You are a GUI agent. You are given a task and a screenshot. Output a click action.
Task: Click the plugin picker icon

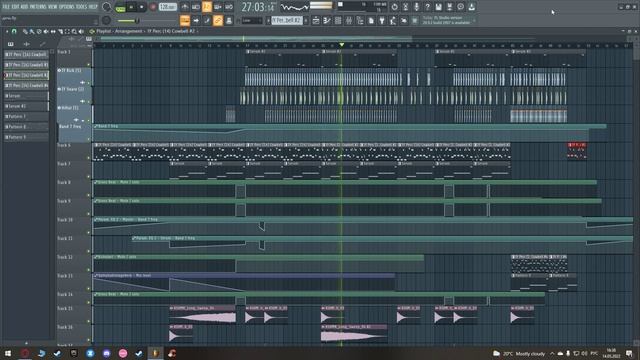coord(382,20)
